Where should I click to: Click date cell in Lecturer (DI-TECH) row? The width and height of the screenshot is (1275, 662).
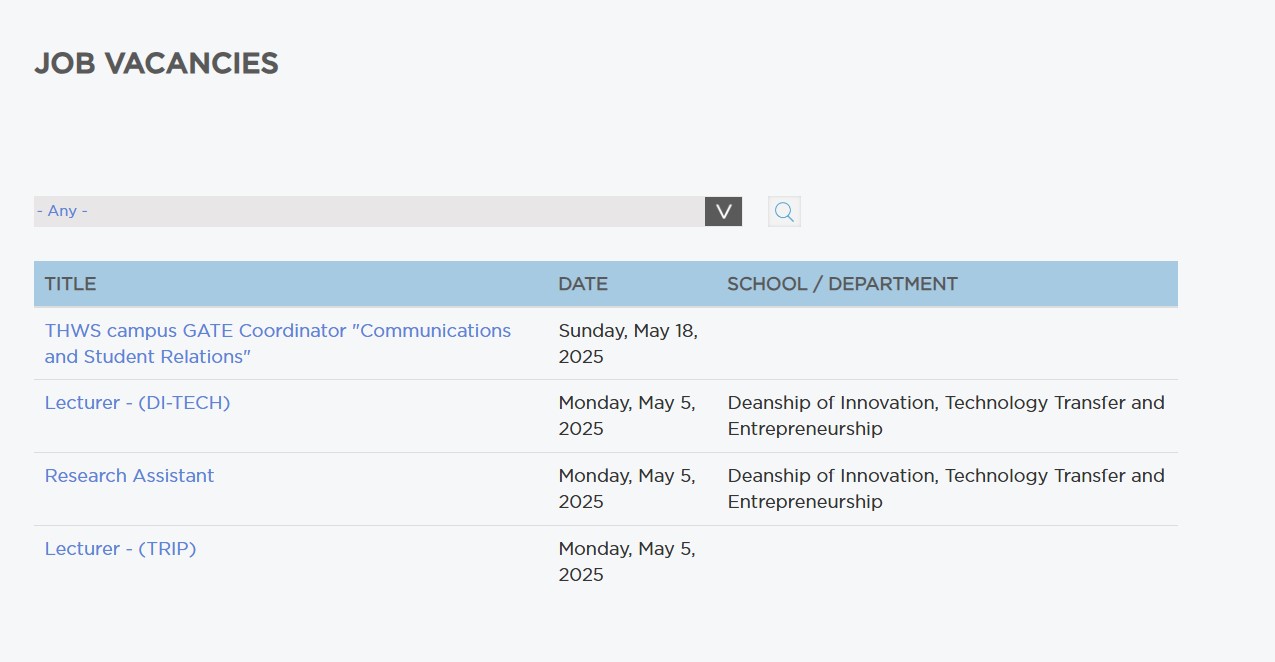click(627, 415)
